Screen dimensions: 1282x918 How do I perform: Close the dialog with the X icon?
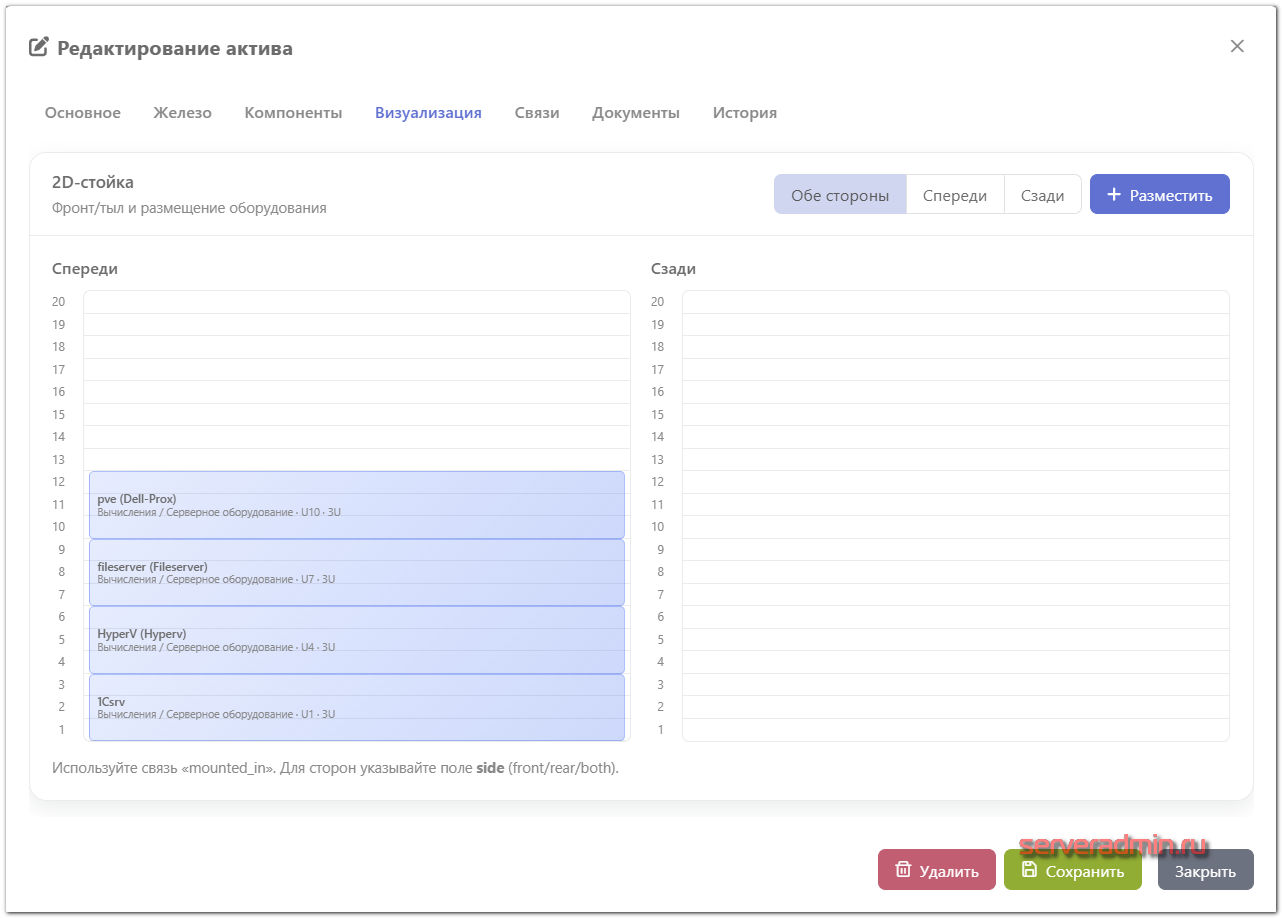point(1237,46)
